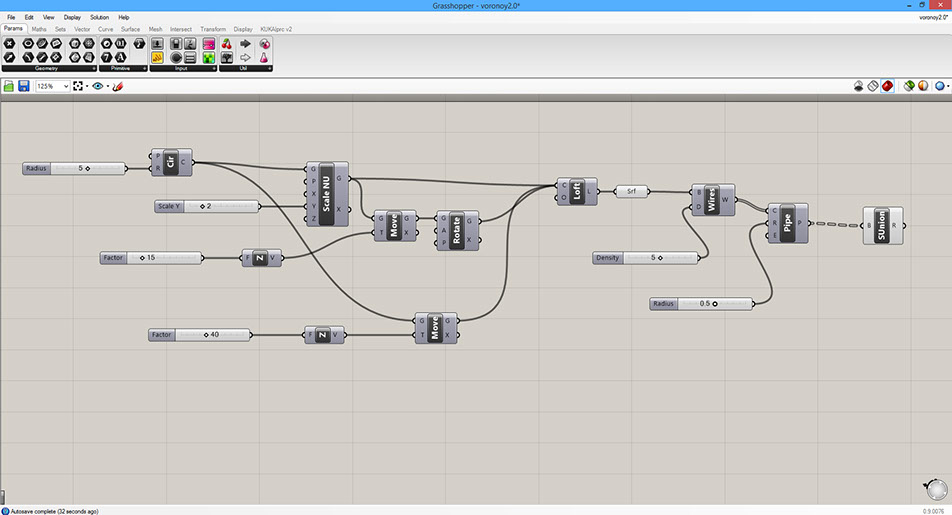The height and width of the screenshot is (515, 952).
Task: Turn off preview with the no-preview icon
Action: 858,86
